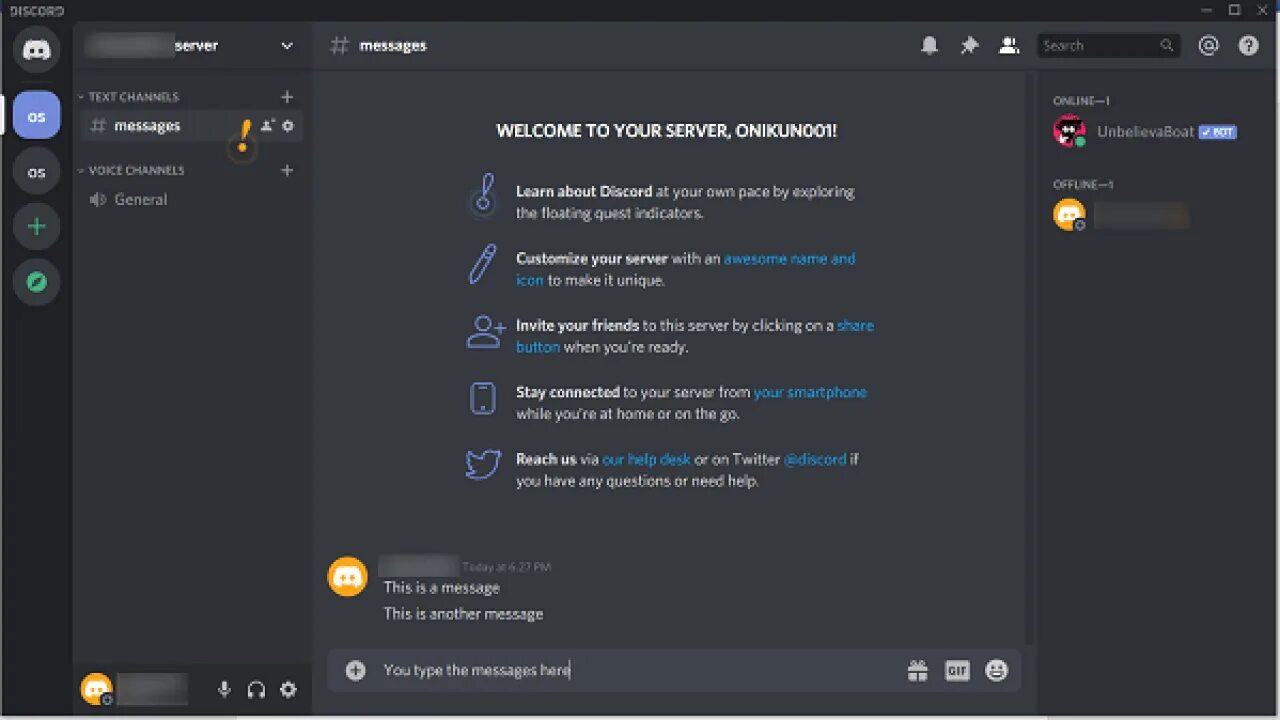Click the offline member avatar in the member list
The height and width of the screenshot is (720, 1280).
[1069, 215]
